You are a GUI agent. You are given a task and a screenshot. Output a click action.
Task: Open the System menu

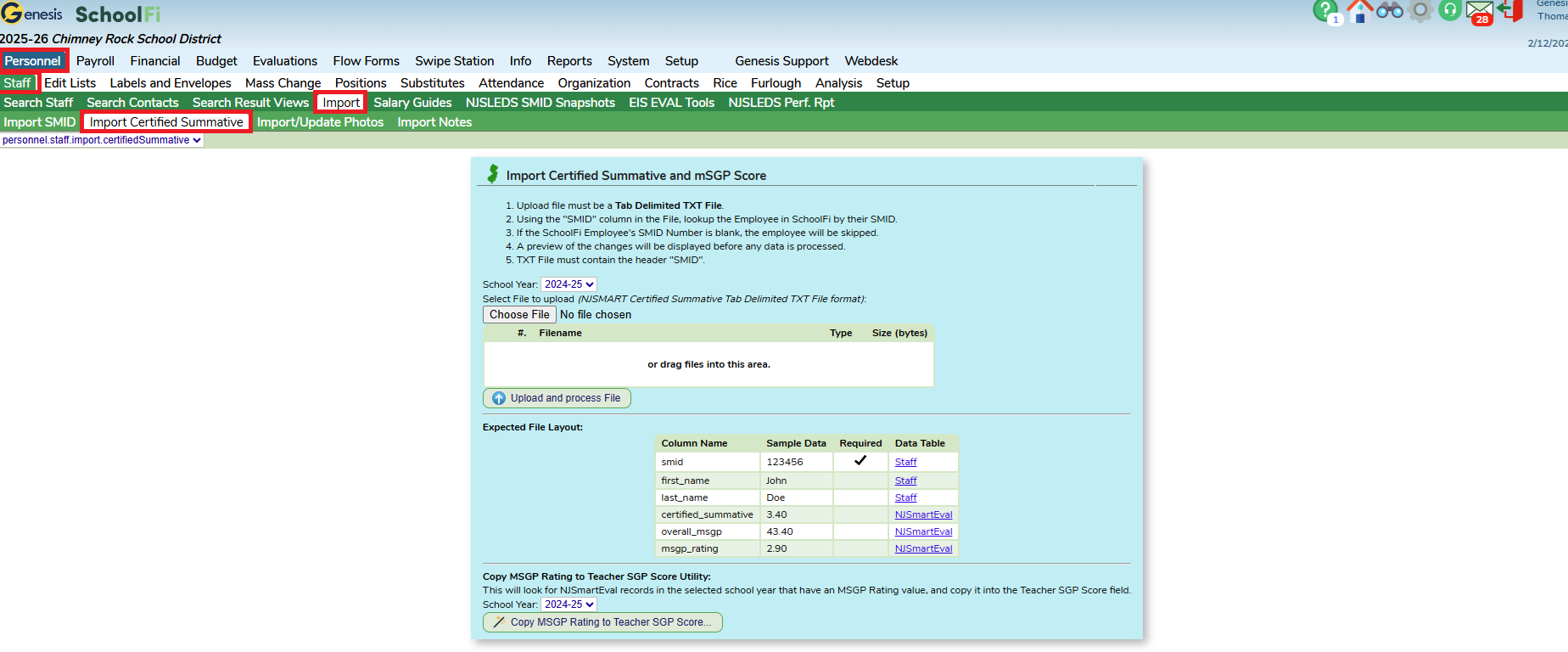point(628,61)
